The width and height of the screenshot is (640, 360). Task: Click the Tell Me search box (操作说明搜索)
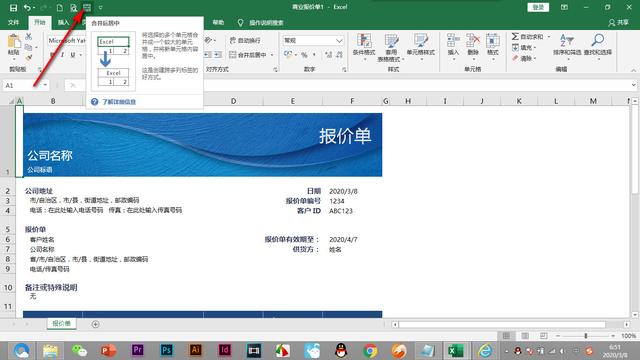pos(266,22)
